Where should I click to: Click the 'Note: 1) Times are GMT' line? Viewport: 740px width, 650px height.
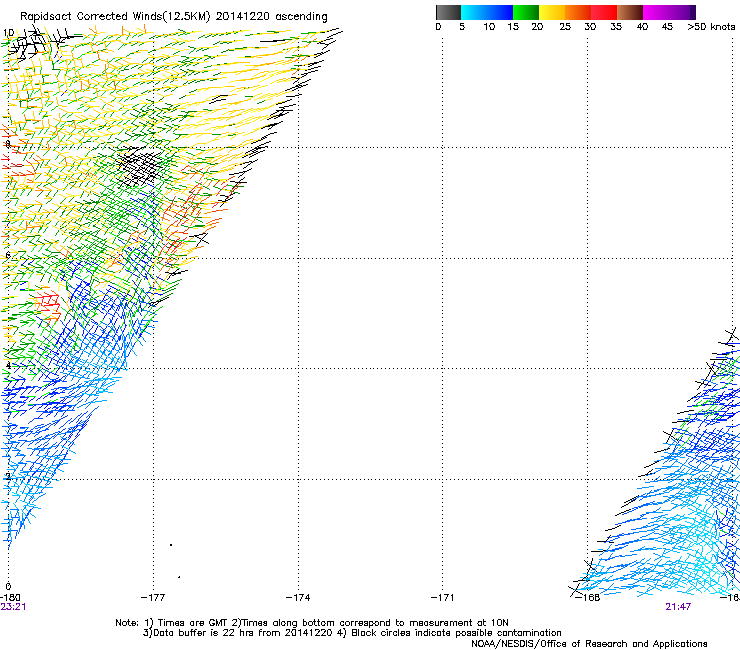click(312, 623)
